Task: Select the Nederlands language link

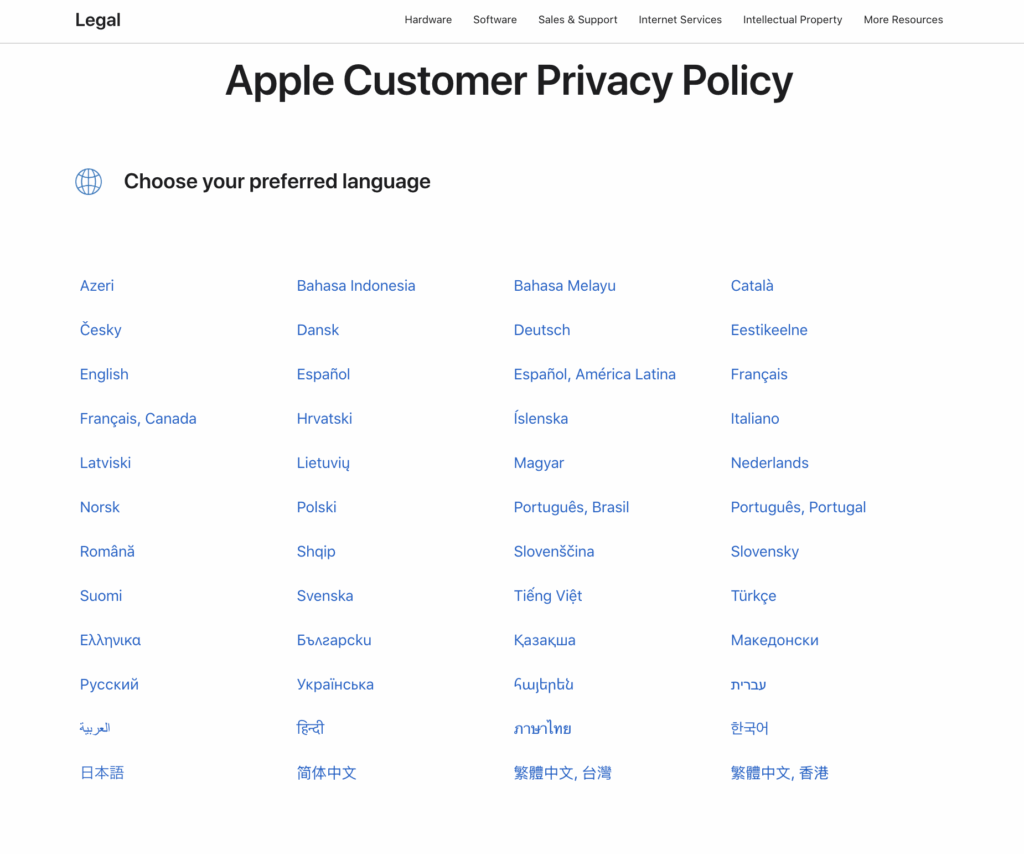Action: [x=770, y=463]
